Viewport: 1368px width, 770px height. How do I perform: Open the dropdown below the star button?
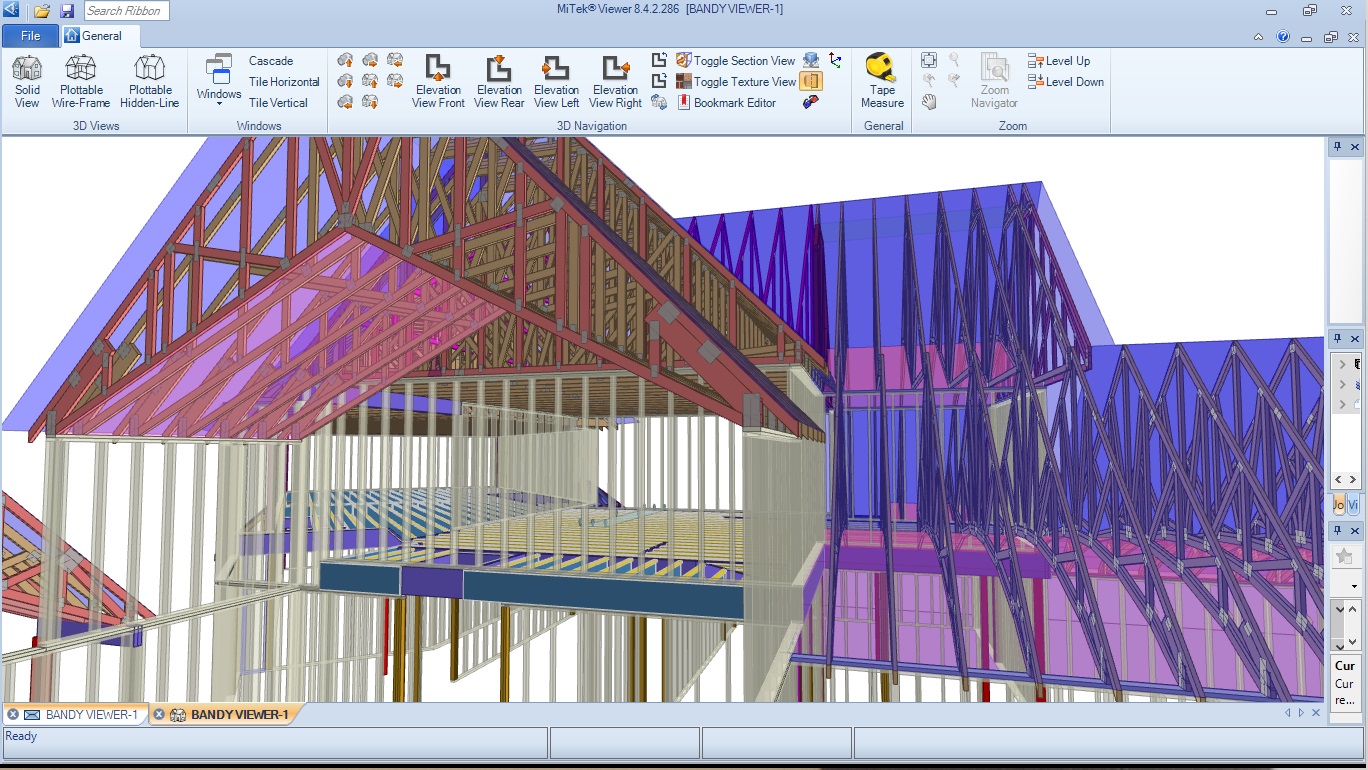(1354, 586)
